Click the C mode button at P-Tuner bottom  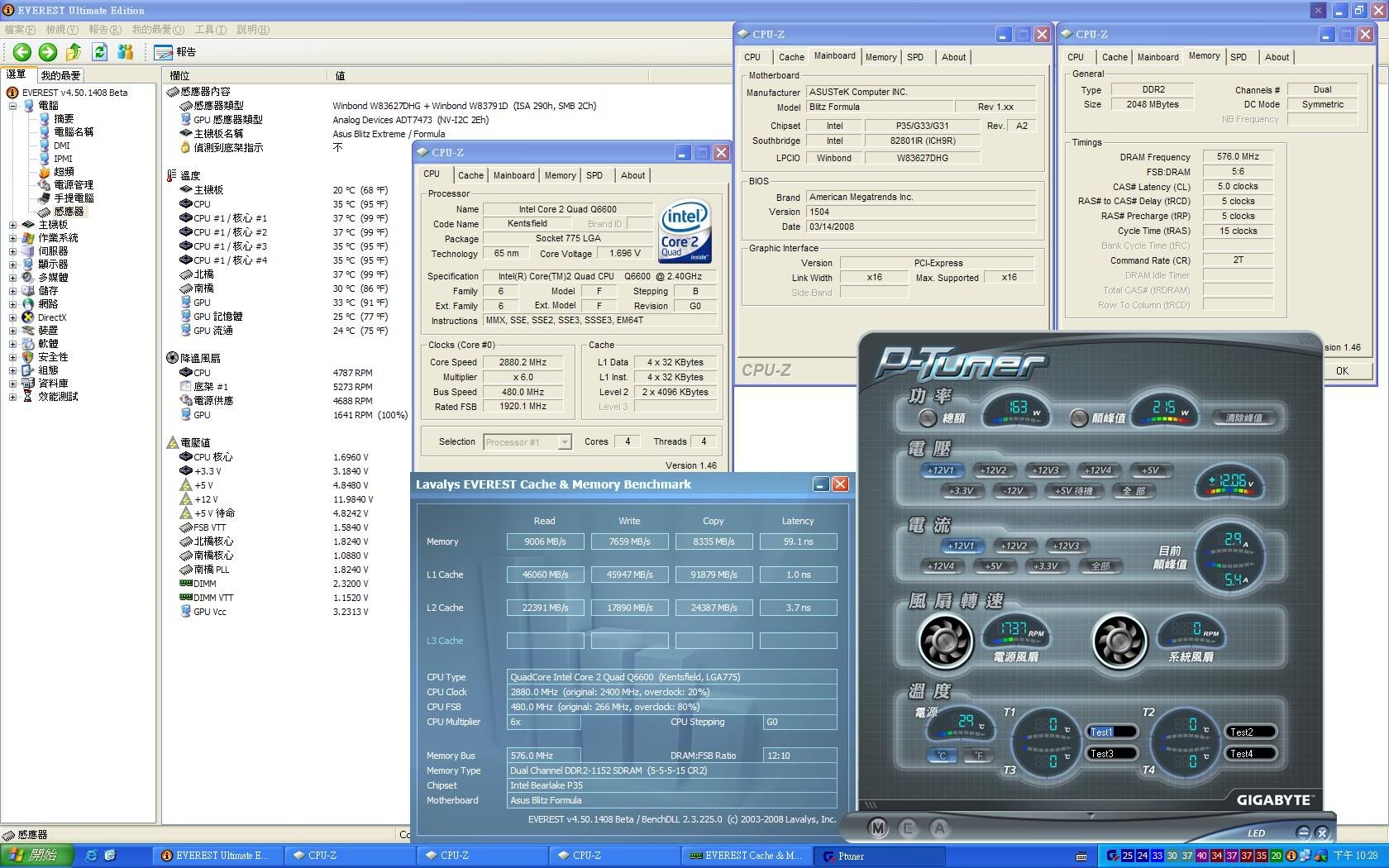tap(908, 828)
